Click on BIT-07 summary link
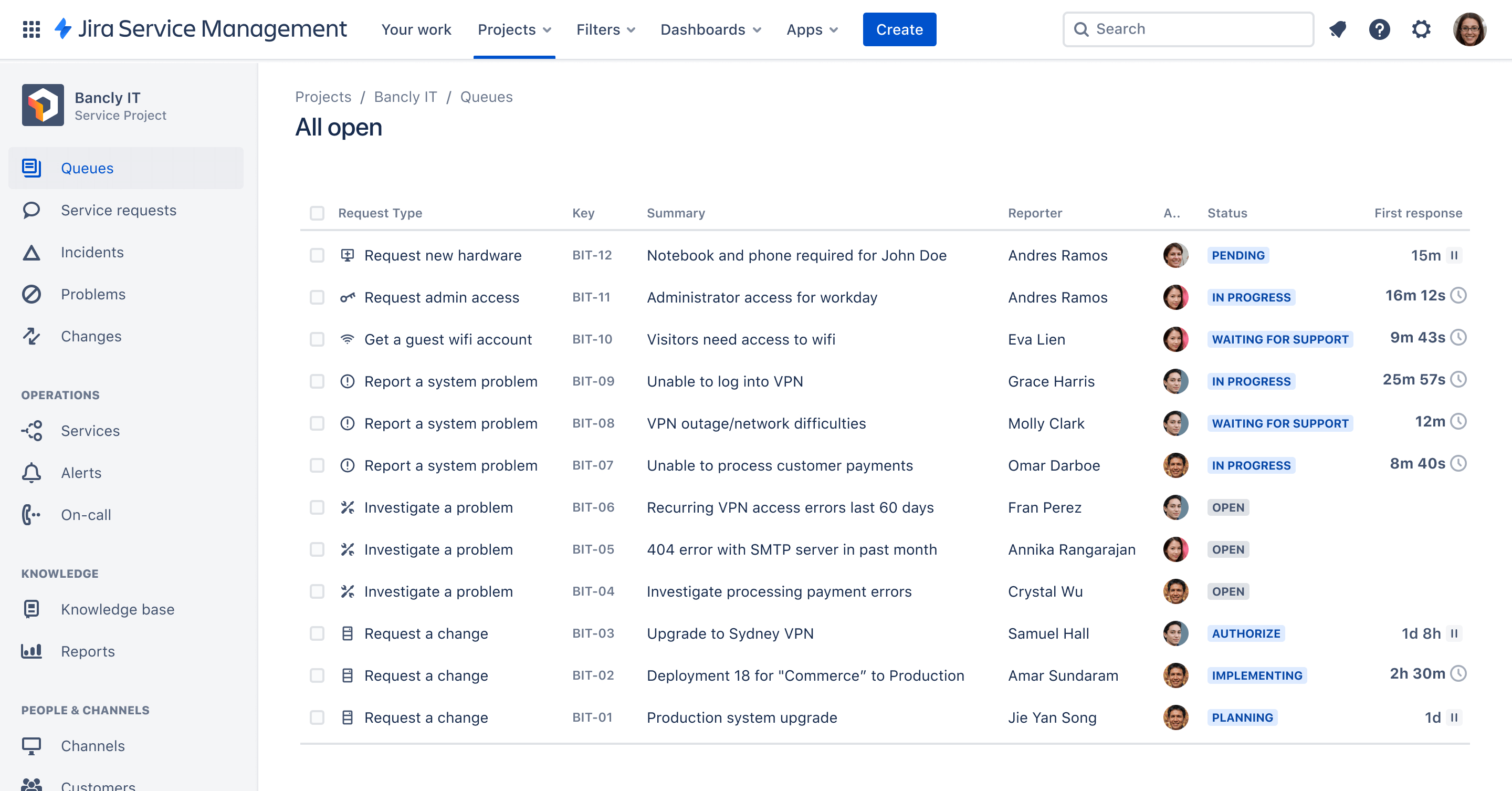Image resolution: width=1512 pixels, height=791 pixels. coord(779,465)
